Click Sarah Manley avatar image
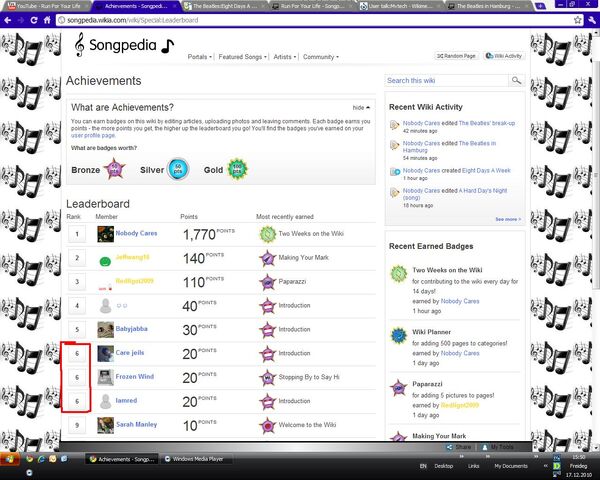Image resolution: width=600 pixels, height=480 pixels. point(105,425)
